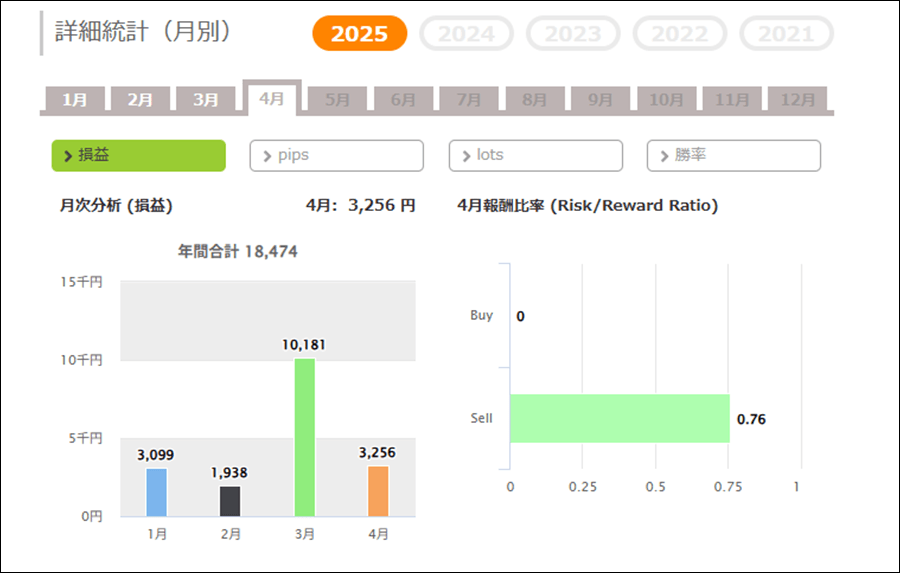
Task: Open the 6月 month tab
Action: click(x=403, y=99)
